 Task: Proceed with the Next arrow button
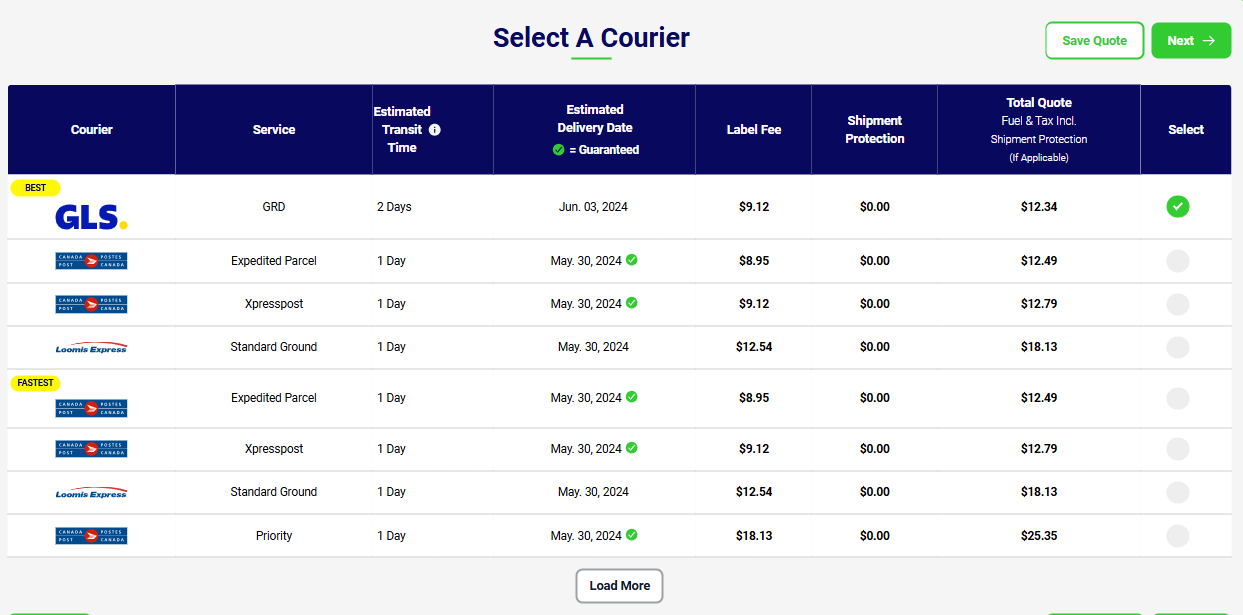tap(1191, 41)
